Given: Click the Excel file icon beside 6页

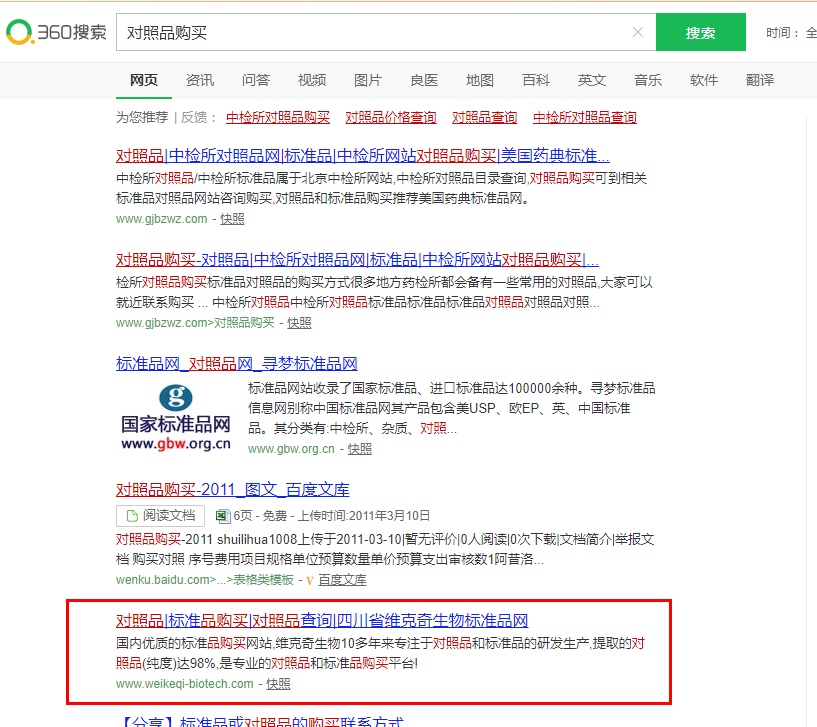Looking at the screenshot, I should (x=221, y=515).
